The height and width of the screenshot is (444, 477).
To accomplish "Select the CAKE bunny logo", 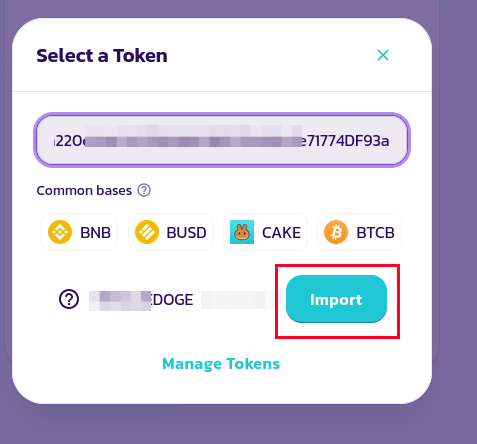I will tap(242, 232).
